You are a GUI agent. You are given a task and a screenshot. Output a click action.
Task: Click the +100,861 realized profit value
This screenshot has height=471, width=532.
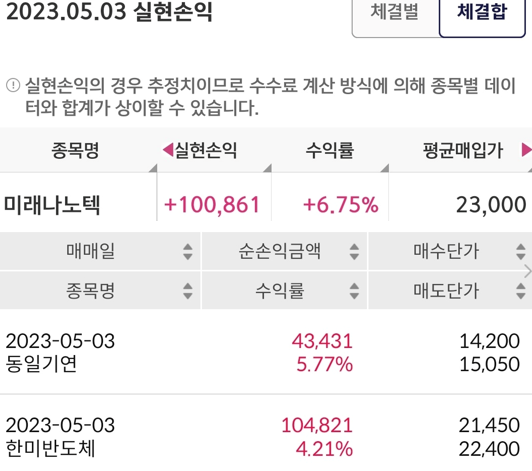click(212, 205)
